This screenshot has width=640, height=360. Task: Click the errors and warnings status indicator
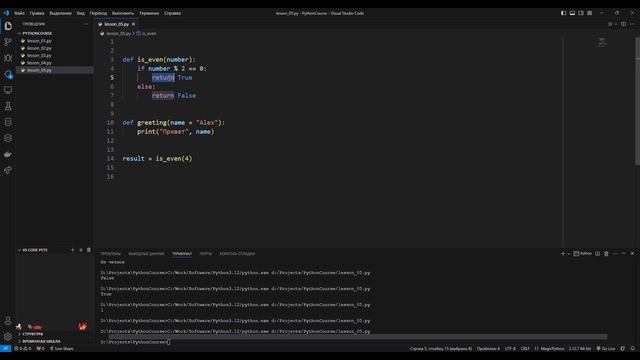click(23, 349)
